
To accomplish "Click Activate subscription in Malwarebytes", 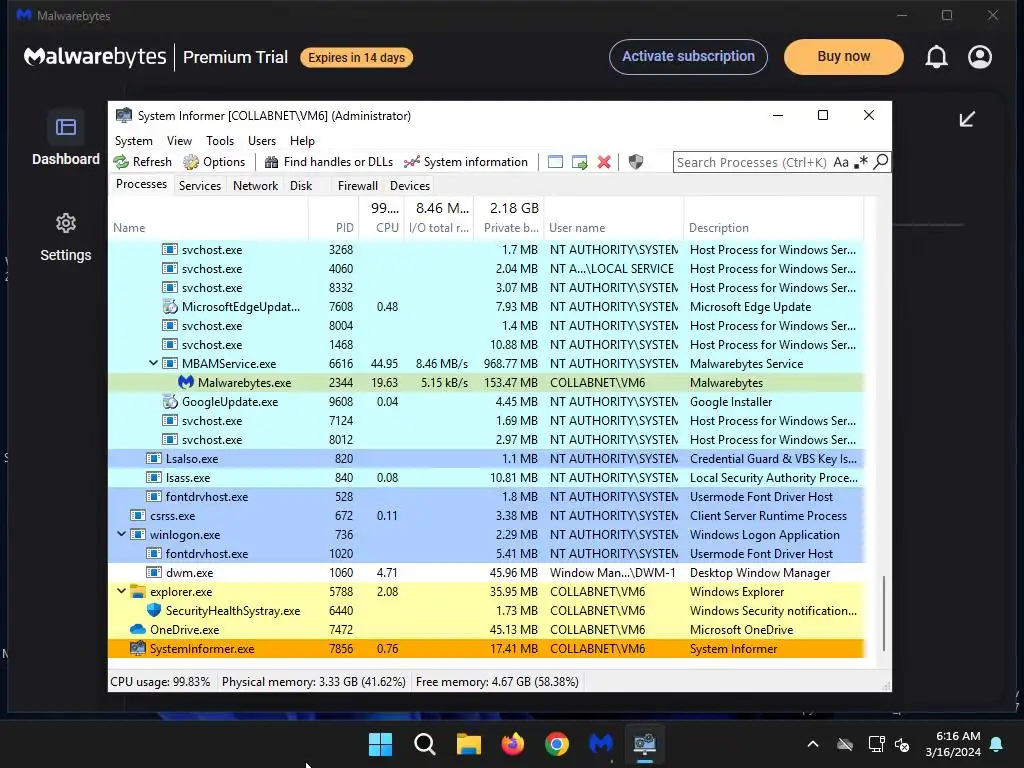I will click(x=688, y=57).
